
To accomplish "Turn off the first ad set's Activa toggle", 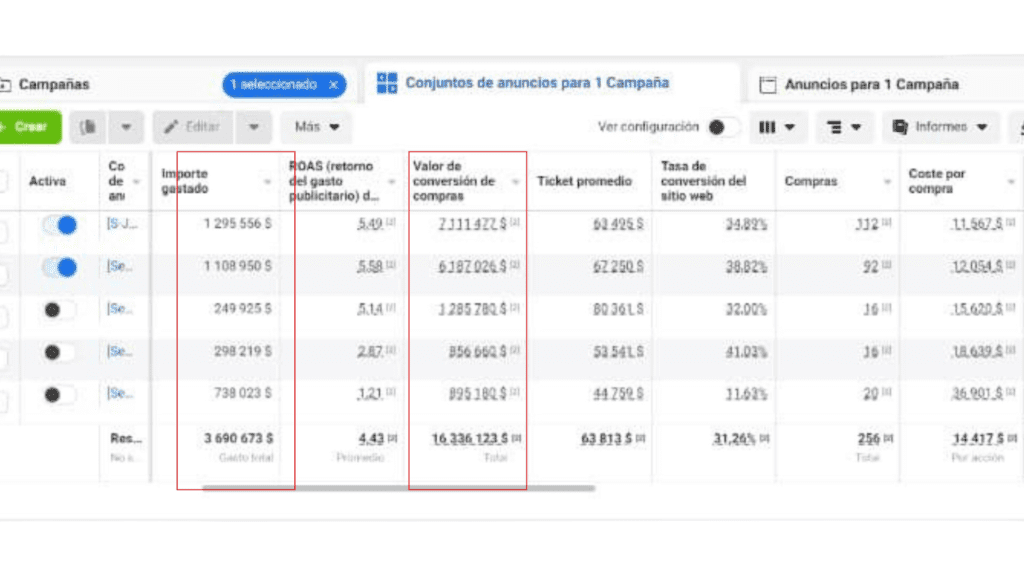I will click(x=59, y=225).
